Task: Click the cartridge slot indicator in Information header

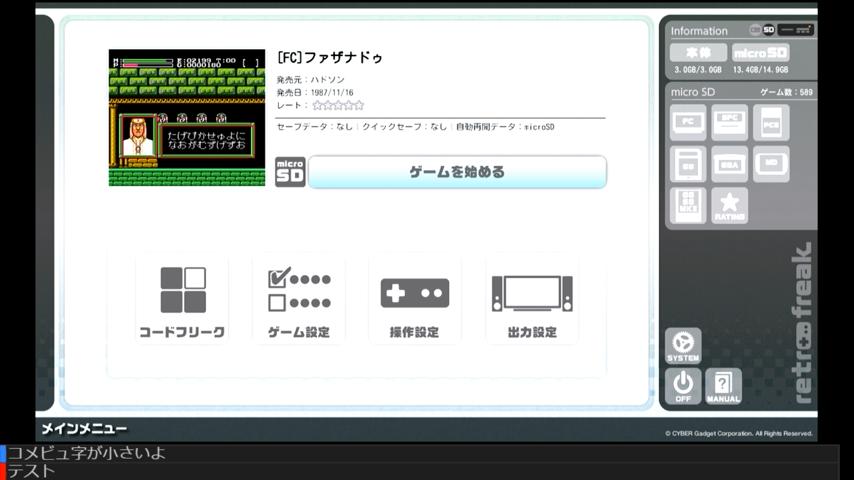Action: click(795, 30)
